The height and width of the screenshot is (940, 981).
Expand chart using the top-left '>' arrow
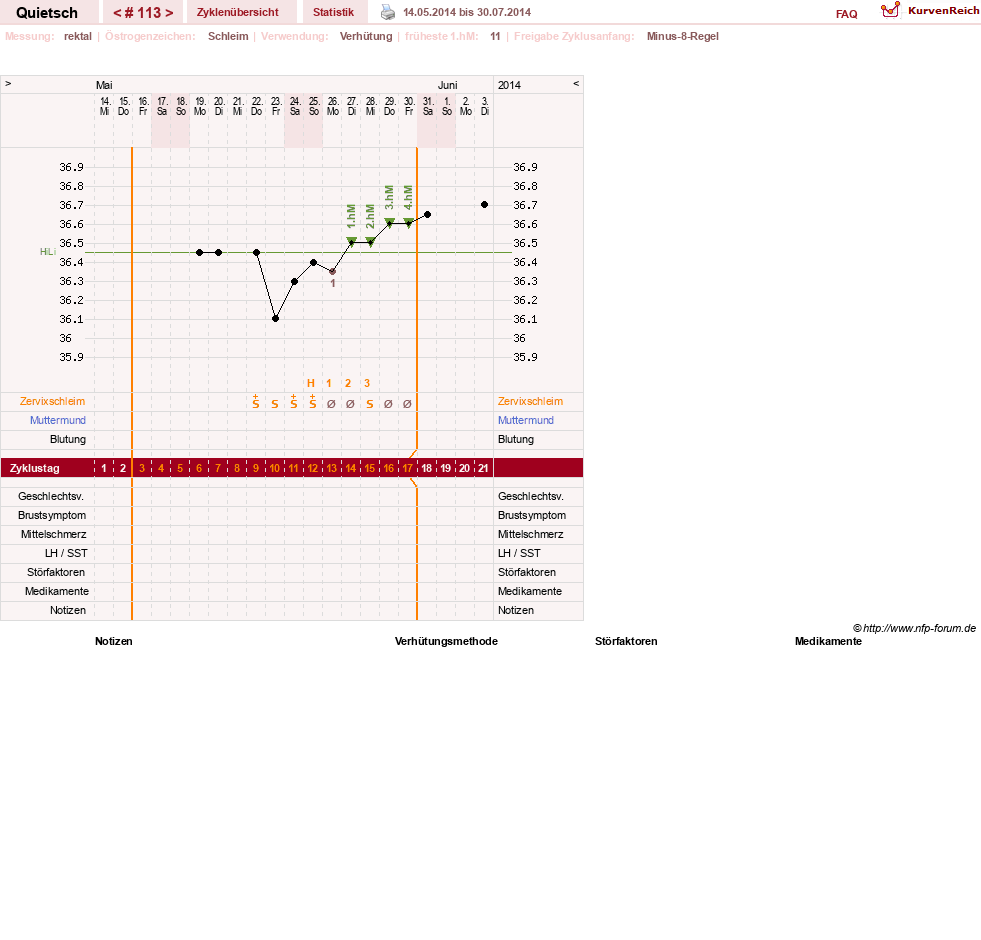pos(8,84)
